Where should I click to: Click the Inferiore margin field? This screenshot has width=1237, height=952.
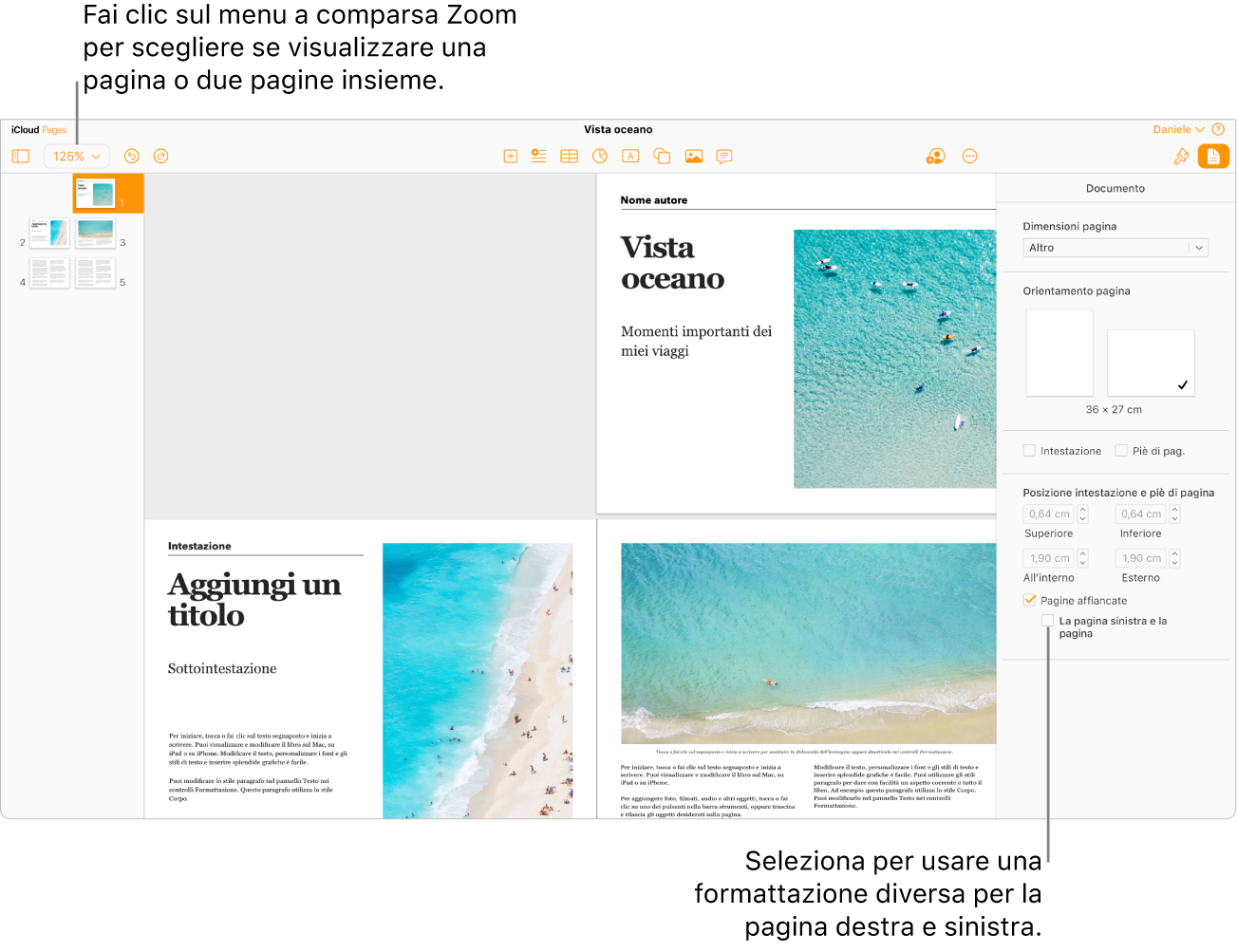coord(1141,513)
